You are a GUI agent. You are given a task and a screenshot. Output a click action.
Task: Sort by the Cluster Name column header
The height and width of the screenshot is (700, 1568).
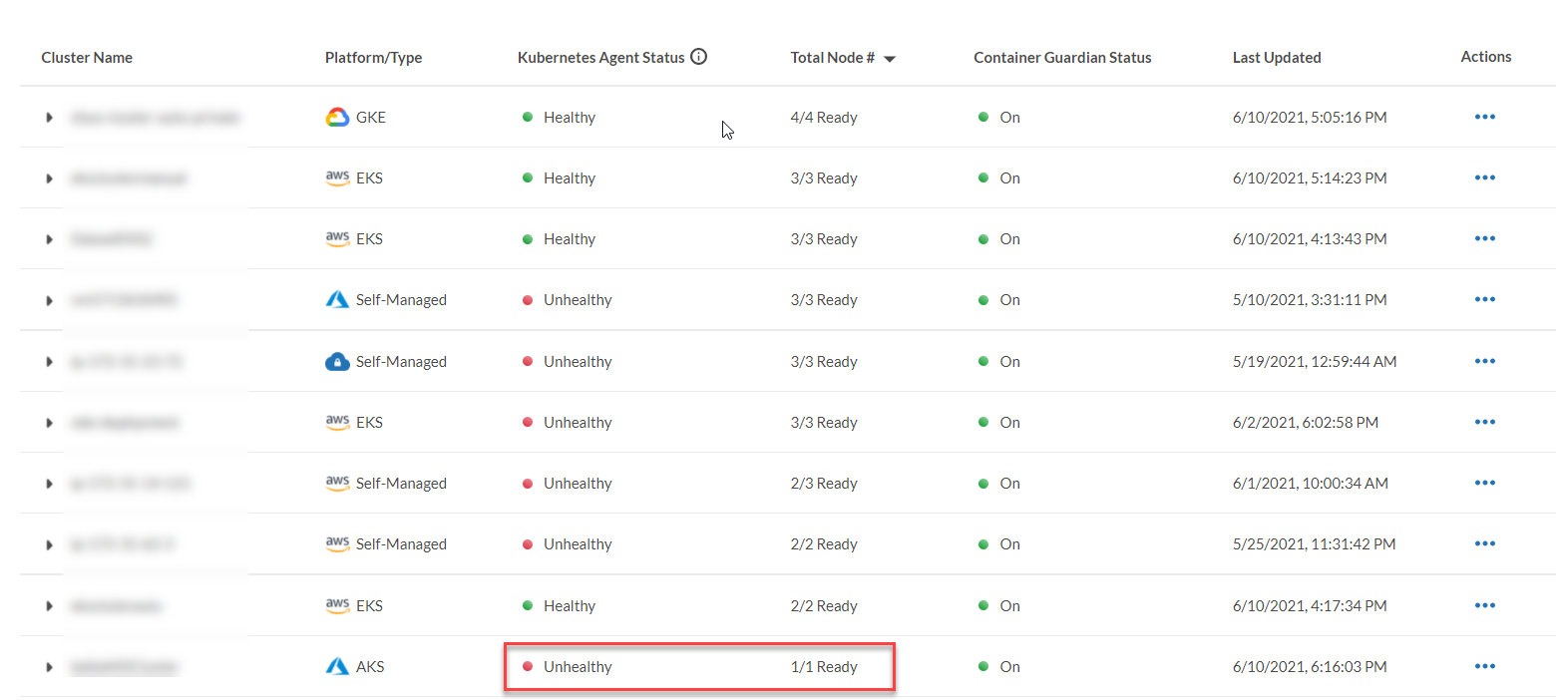click(87, 58)
